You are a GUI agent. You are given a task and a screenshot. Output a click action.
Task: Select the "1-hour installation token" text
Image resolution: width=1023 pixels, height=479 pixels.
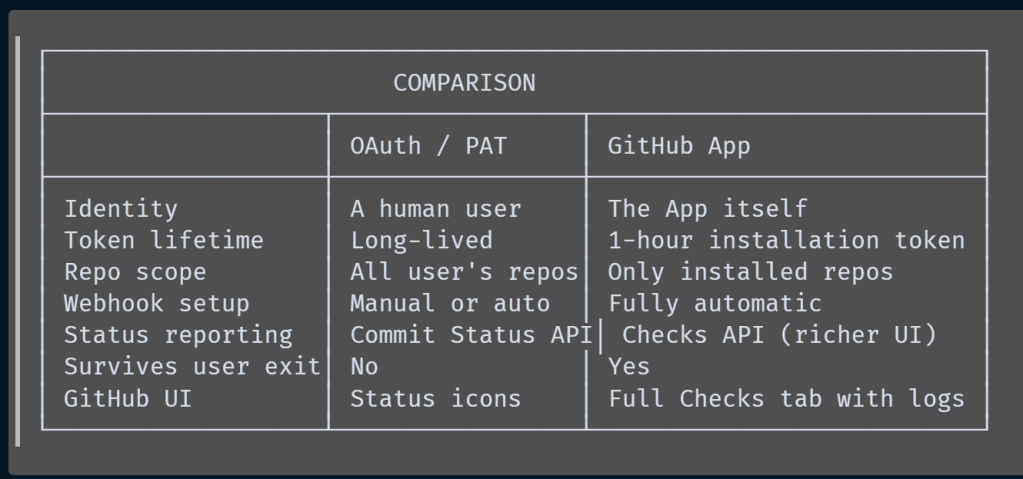[786, 240]
